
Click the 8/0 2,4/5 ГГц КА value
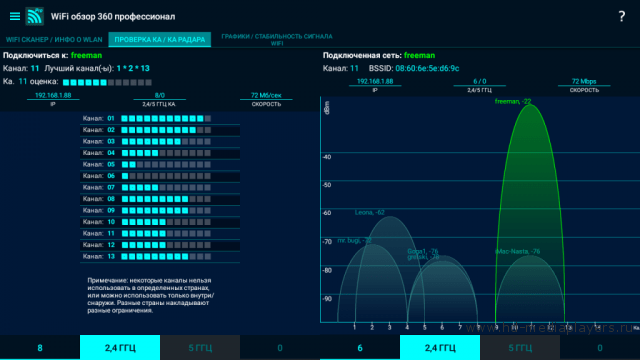(x=160, y=95)
